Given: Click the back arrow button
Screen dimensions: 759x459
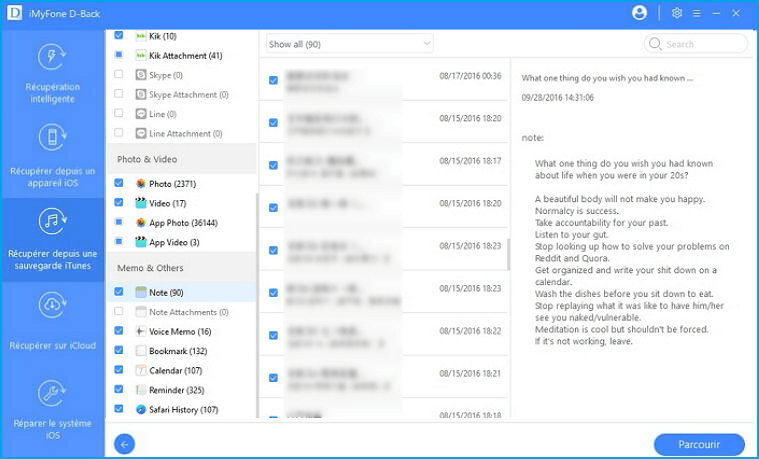Looking at the screenshot, I should (124, 444).
